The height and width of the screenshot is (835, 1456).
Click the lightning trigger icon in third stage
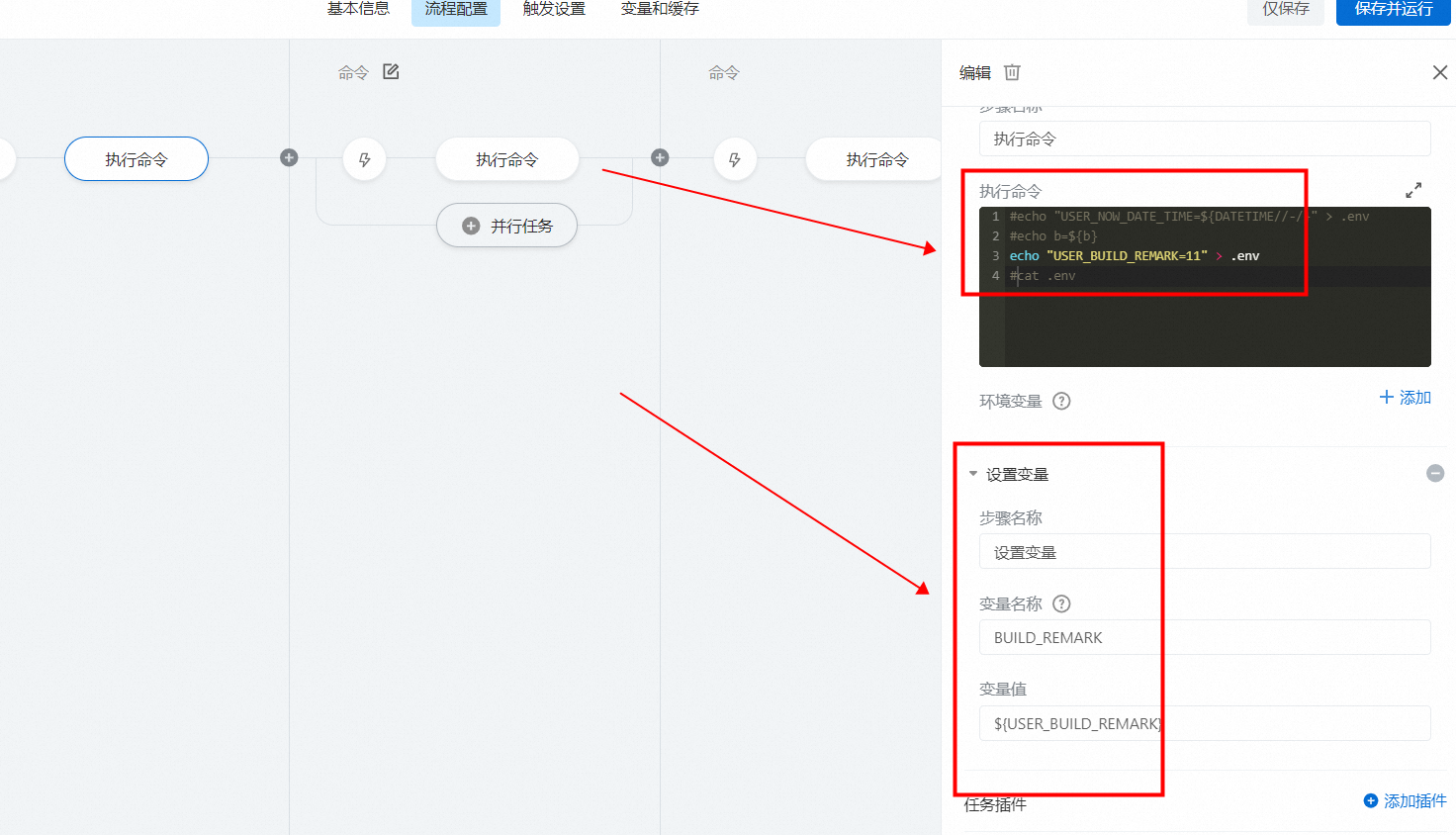[x=734, y=159]
